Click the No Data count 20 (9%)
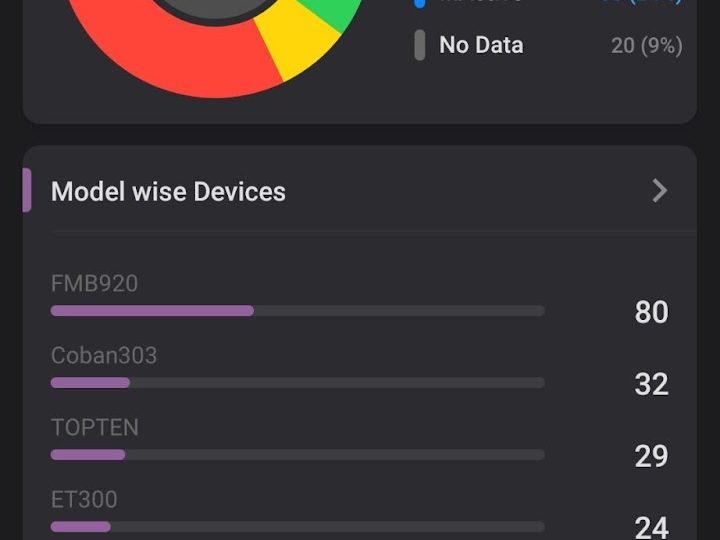720x540 pixels. click(x=647, y=45)
